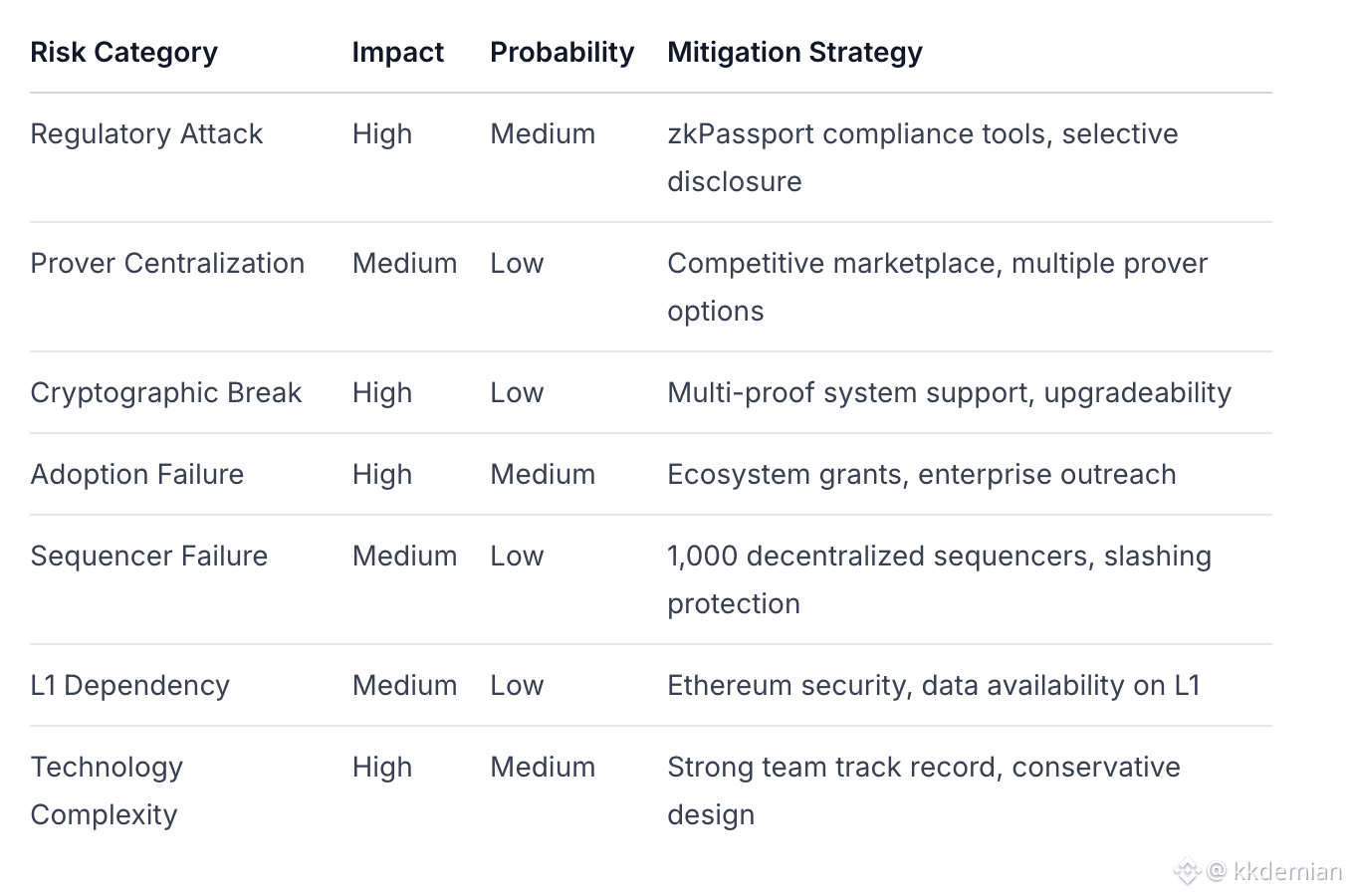Select the Probability column header
The height and width of the screenshot is (896, 1350).
(x=562, y=52)
